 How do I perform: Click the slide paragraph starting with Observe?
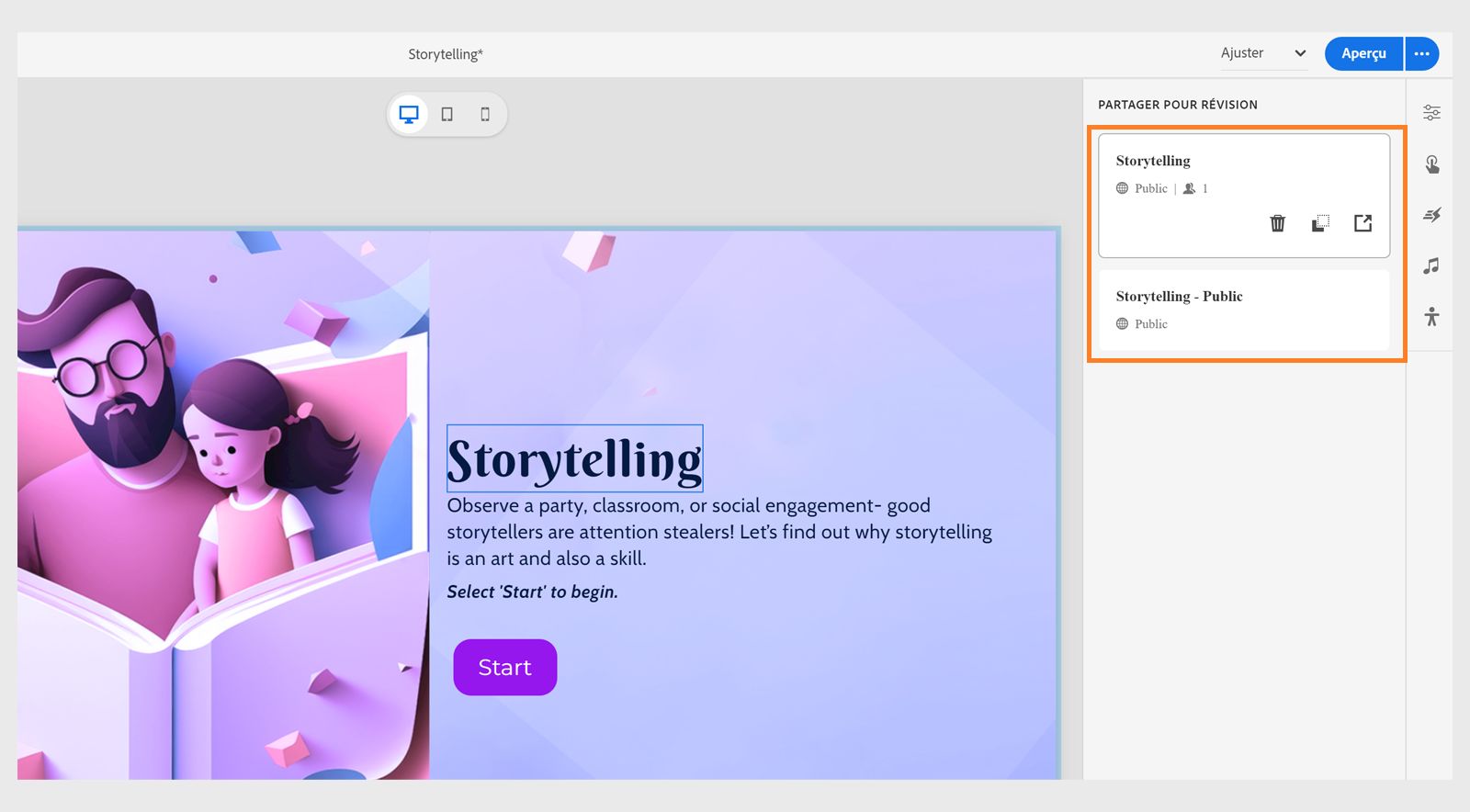pyautogui.click(x=719, y=532)
